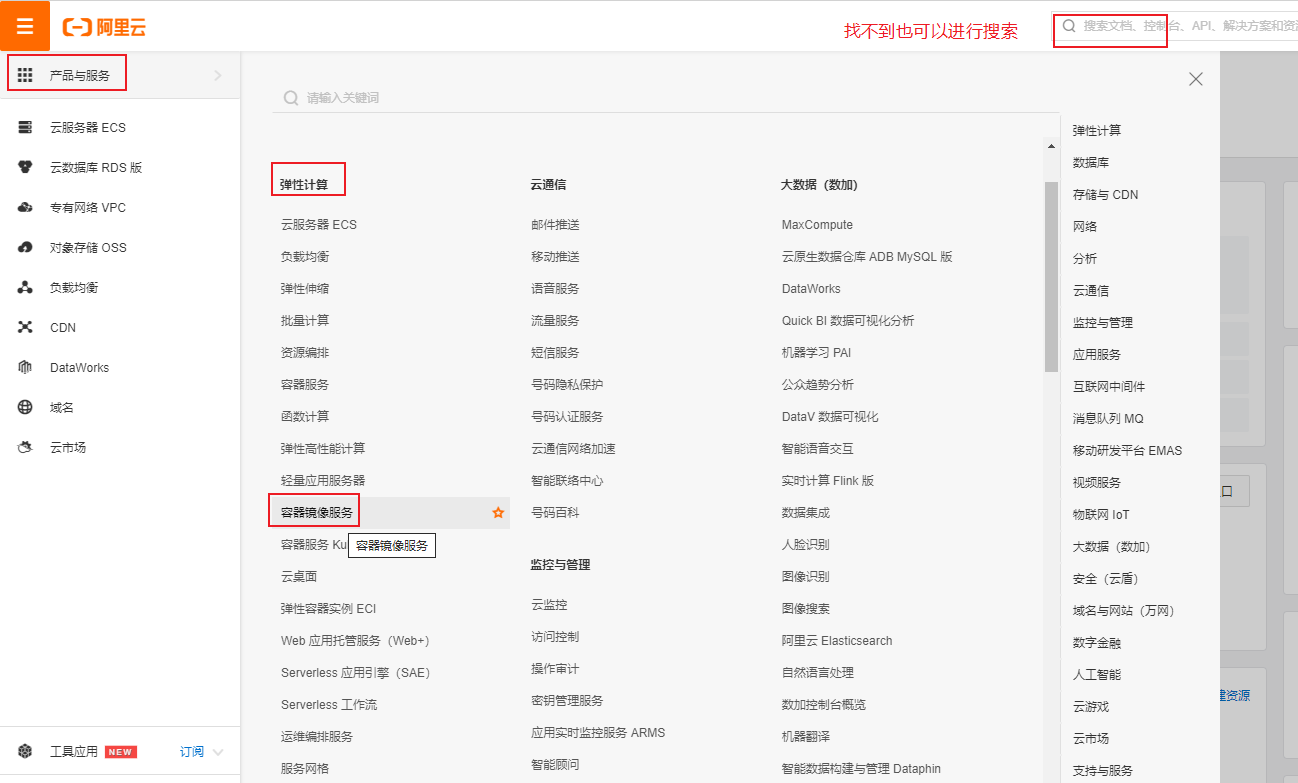This screenshot has width=1298, height=783.
Task: Open DataWorks from the sidebar
Action: pos(80,367)
